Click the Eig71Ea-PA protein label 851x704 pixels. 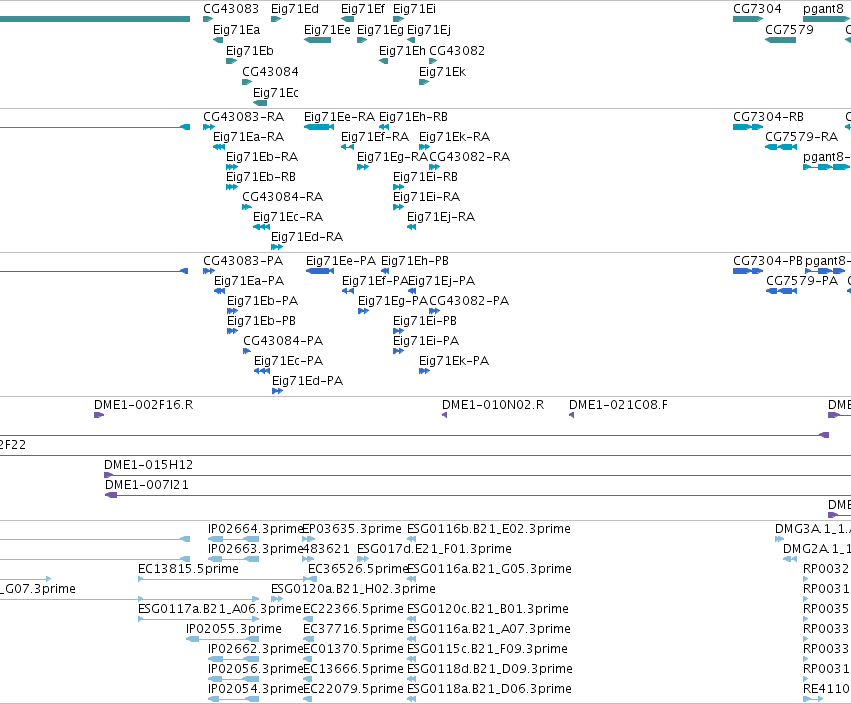(x=249, y=281)
